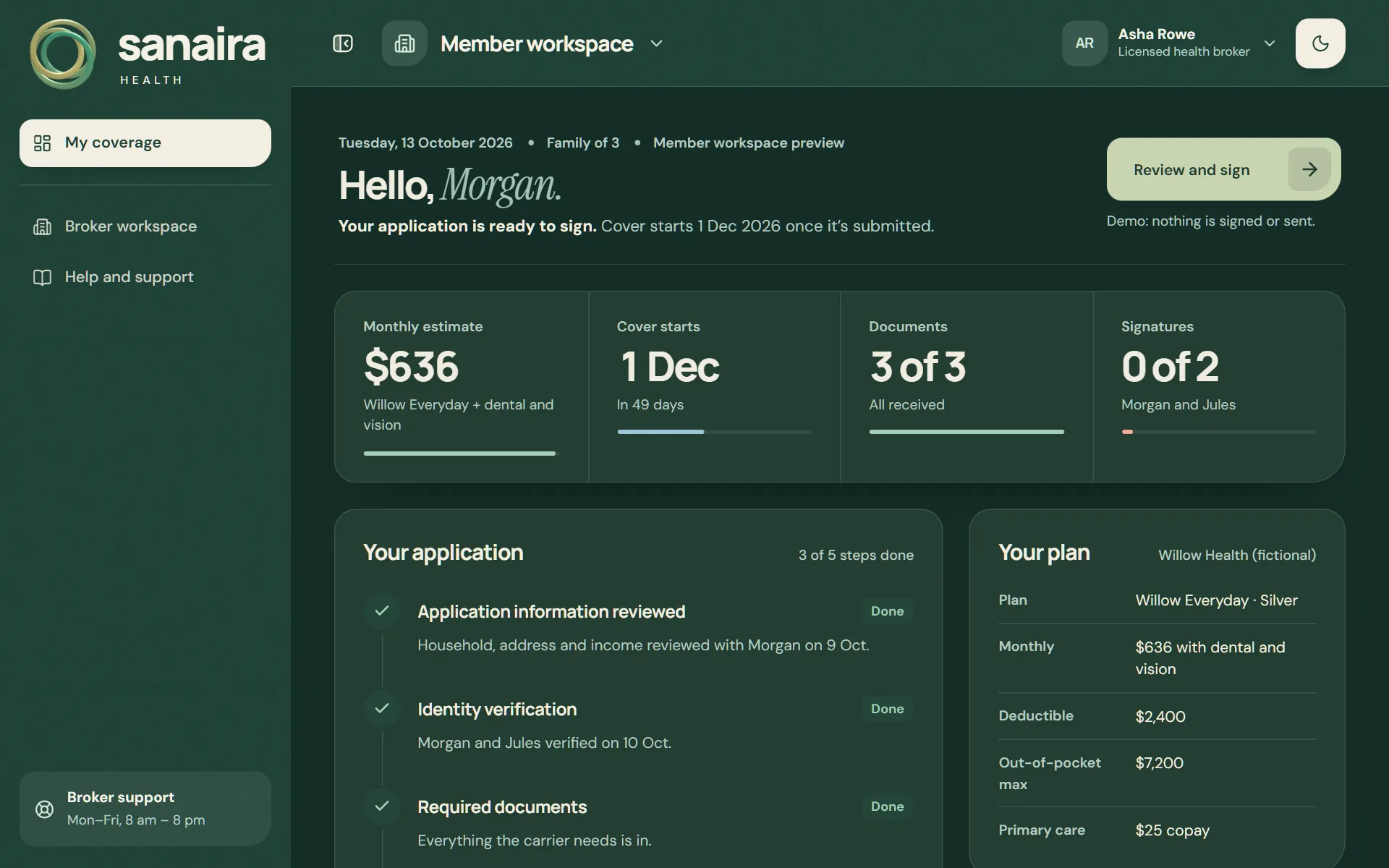The height and width of the screenshot is (868, 1389).
Task: Click Done badge on Required documents
Action: (x=888, y=807)
